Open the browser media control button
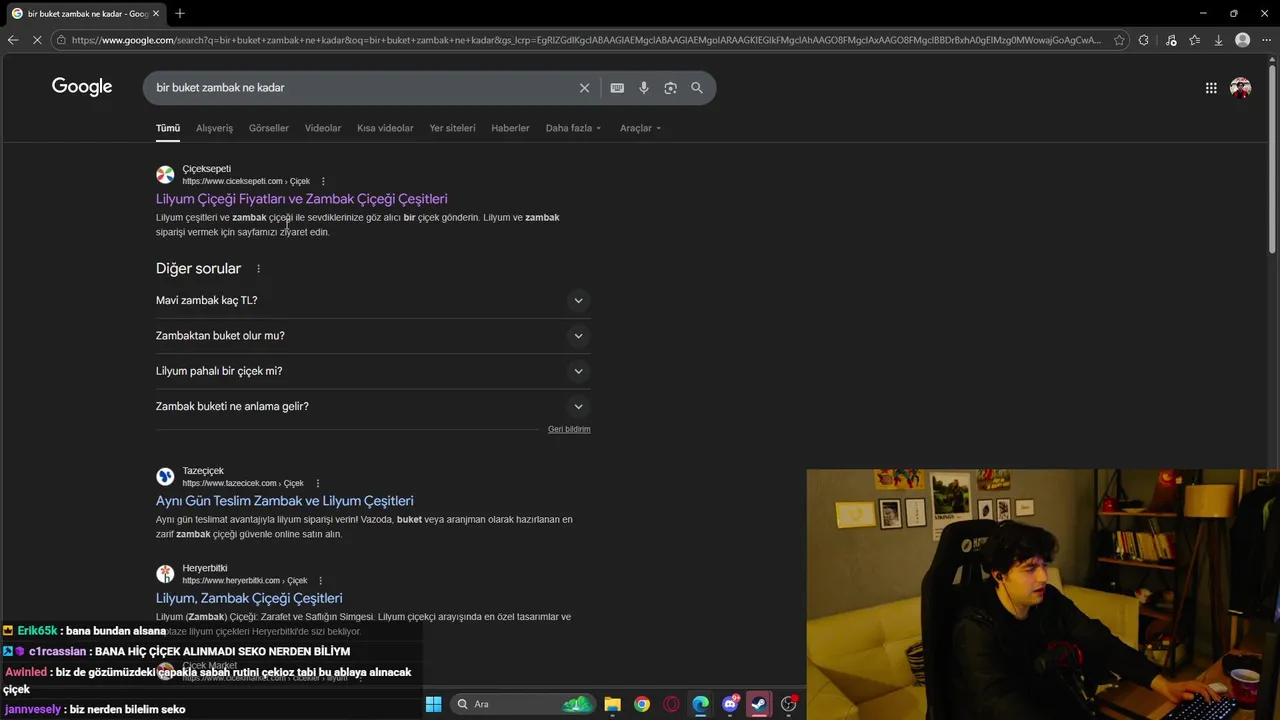 pos(1171,40)
